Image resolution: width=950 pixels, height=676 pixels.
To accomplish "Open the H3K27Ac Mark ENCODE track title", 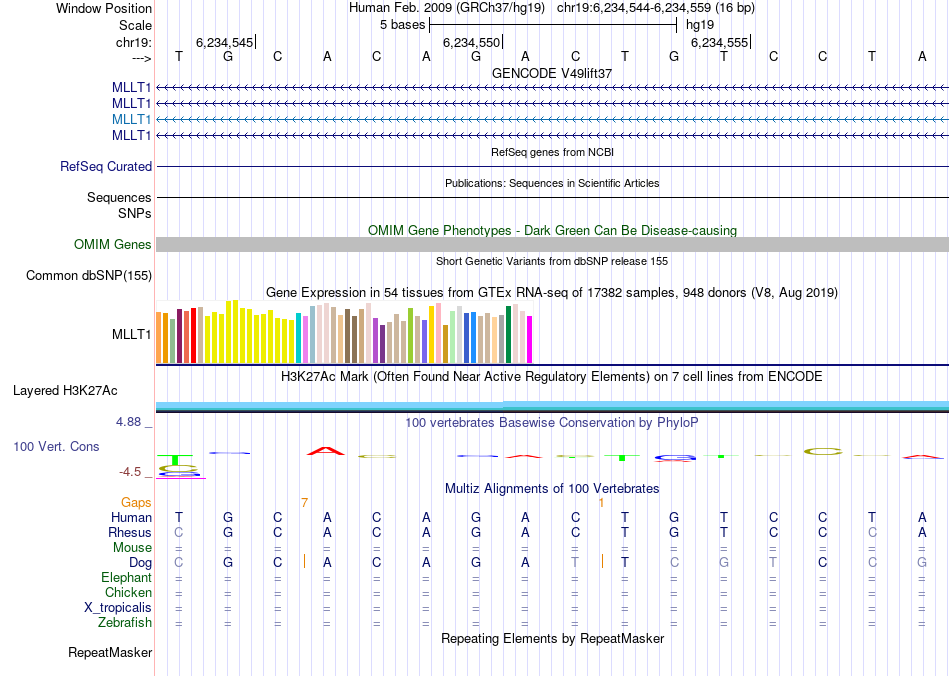I will click(552, 377).
